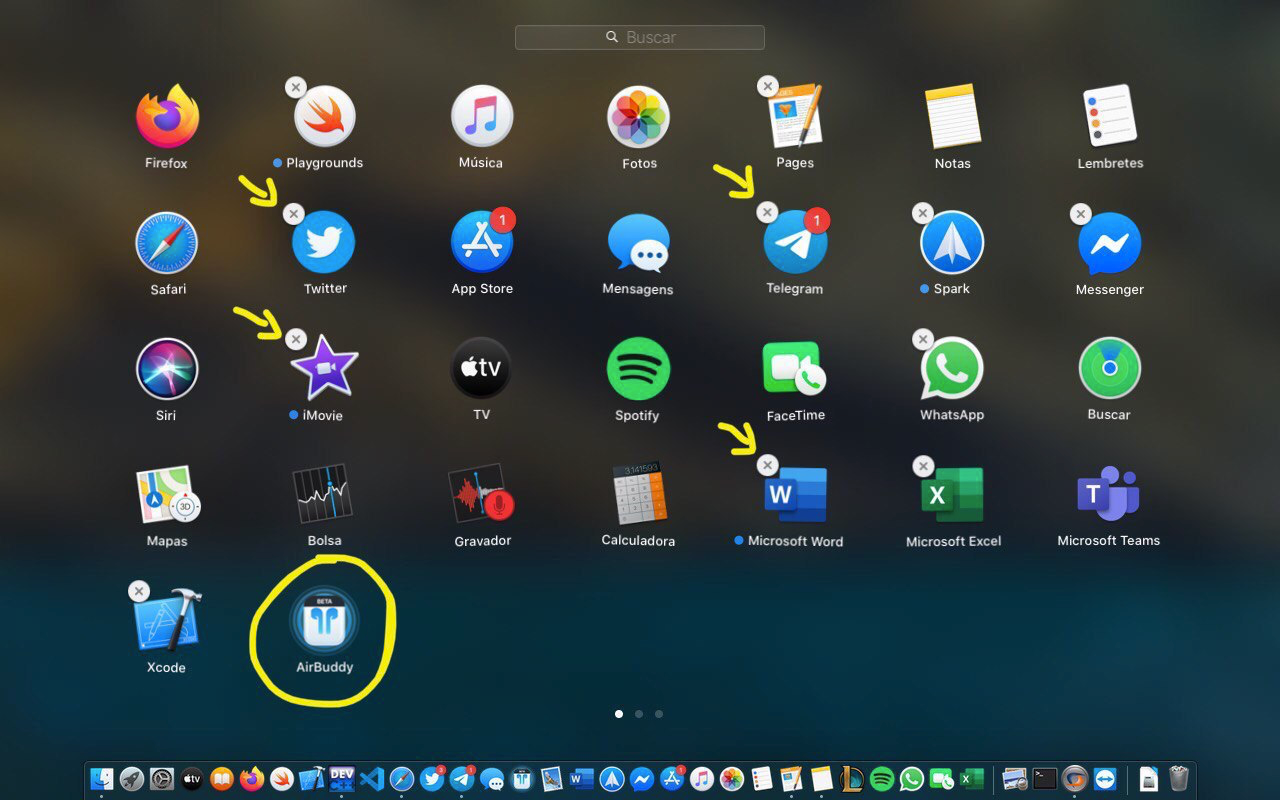Remove iMovie via its X badge
Image resolution: width=1280 pixels, height=800 pixels.
(295, 340)
